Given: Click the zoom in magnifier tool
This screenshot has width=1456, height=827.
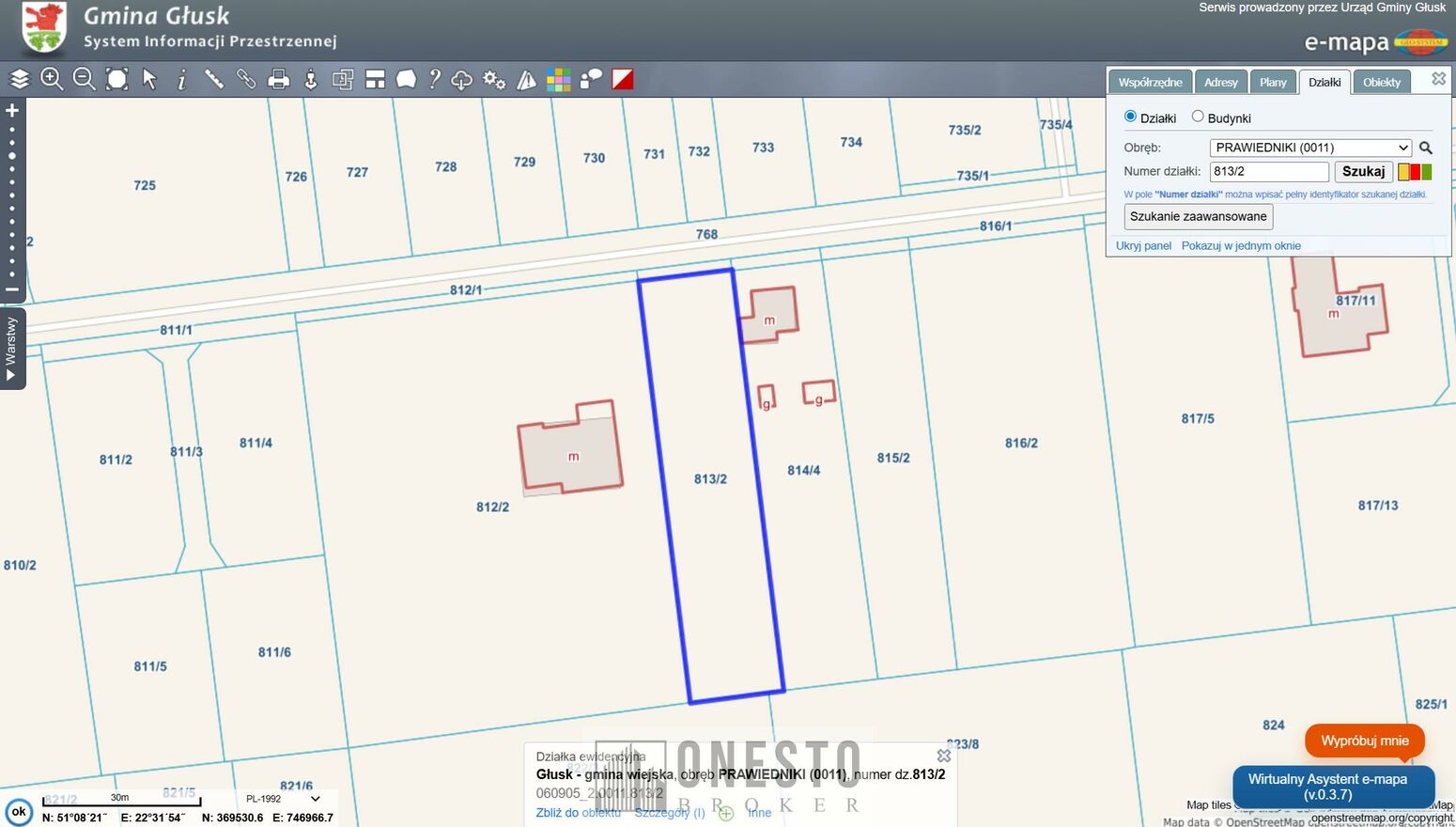Looking at the screenshot, I should 52,80.
